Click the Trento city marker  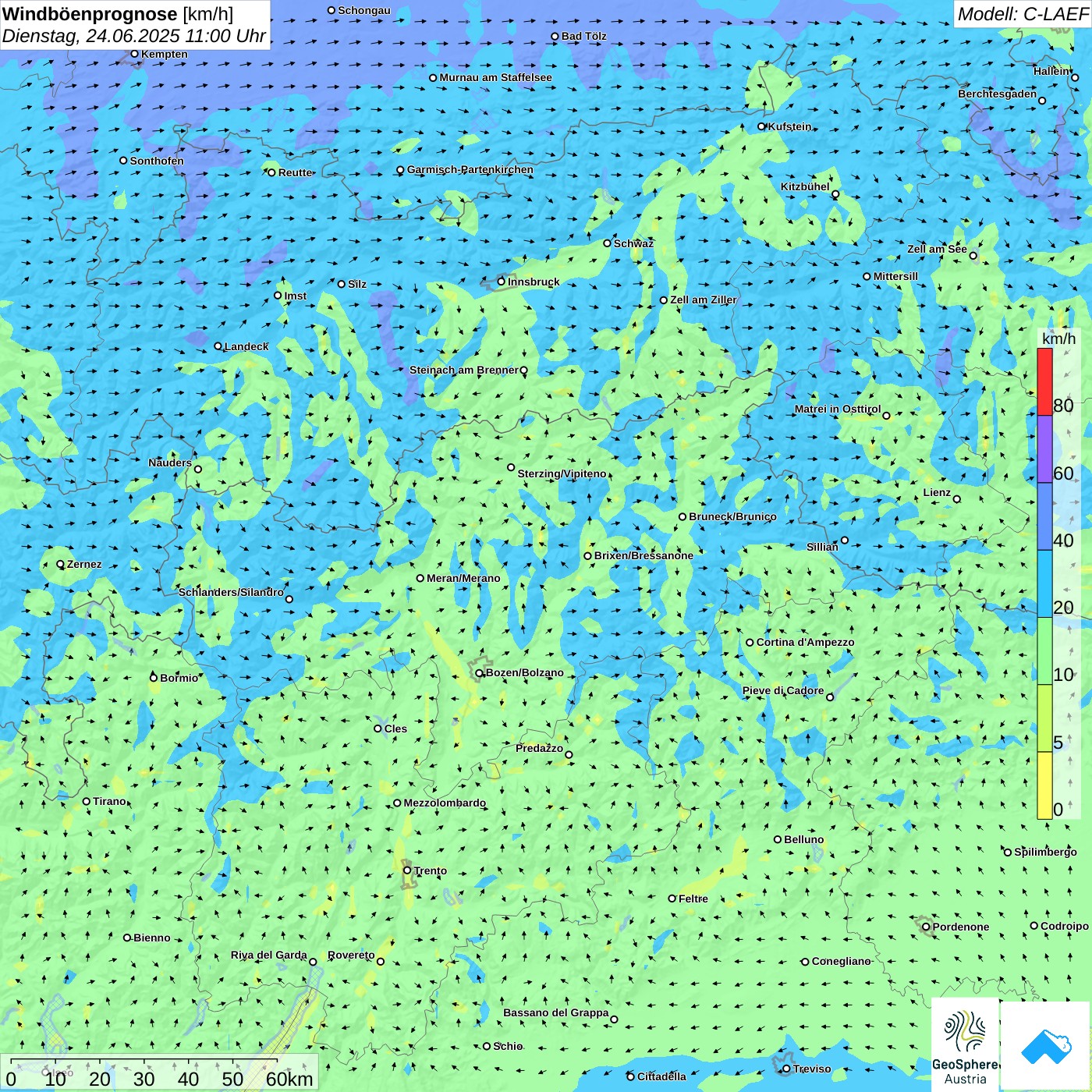point(407,870)
